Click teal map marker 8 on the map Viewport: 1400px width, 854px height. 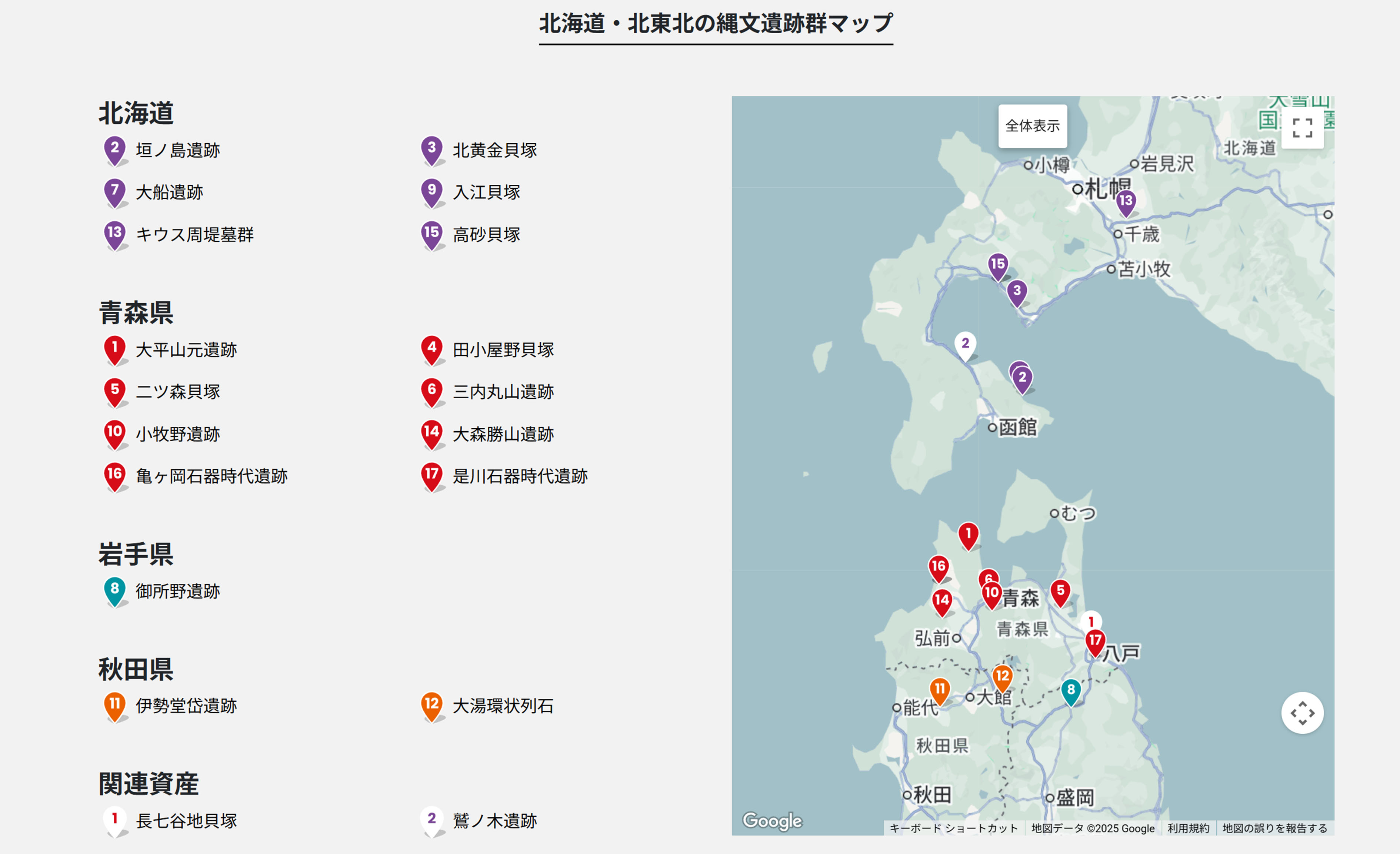[x=1070, y=690]
